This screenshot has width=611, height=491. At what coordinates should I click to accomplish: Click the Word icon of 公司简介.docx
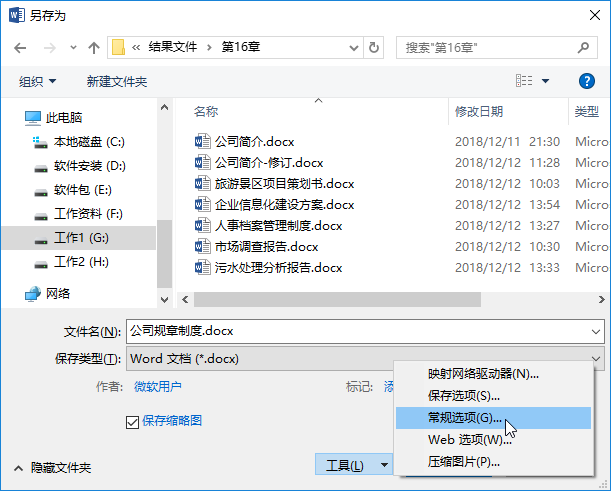202,141
